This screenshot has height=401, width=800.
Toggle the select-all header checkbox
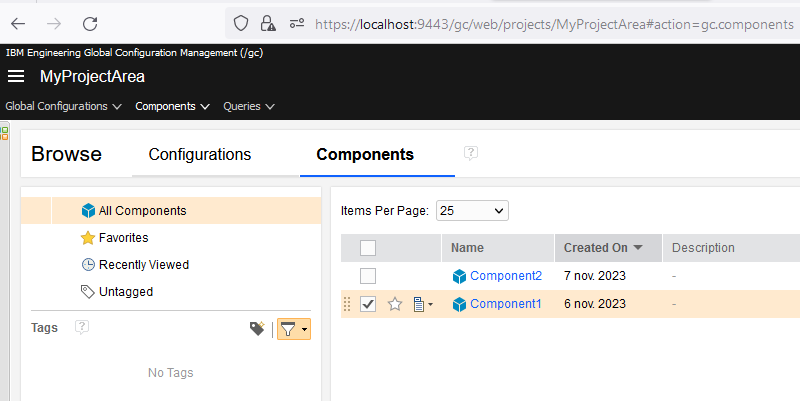[368, 248]
